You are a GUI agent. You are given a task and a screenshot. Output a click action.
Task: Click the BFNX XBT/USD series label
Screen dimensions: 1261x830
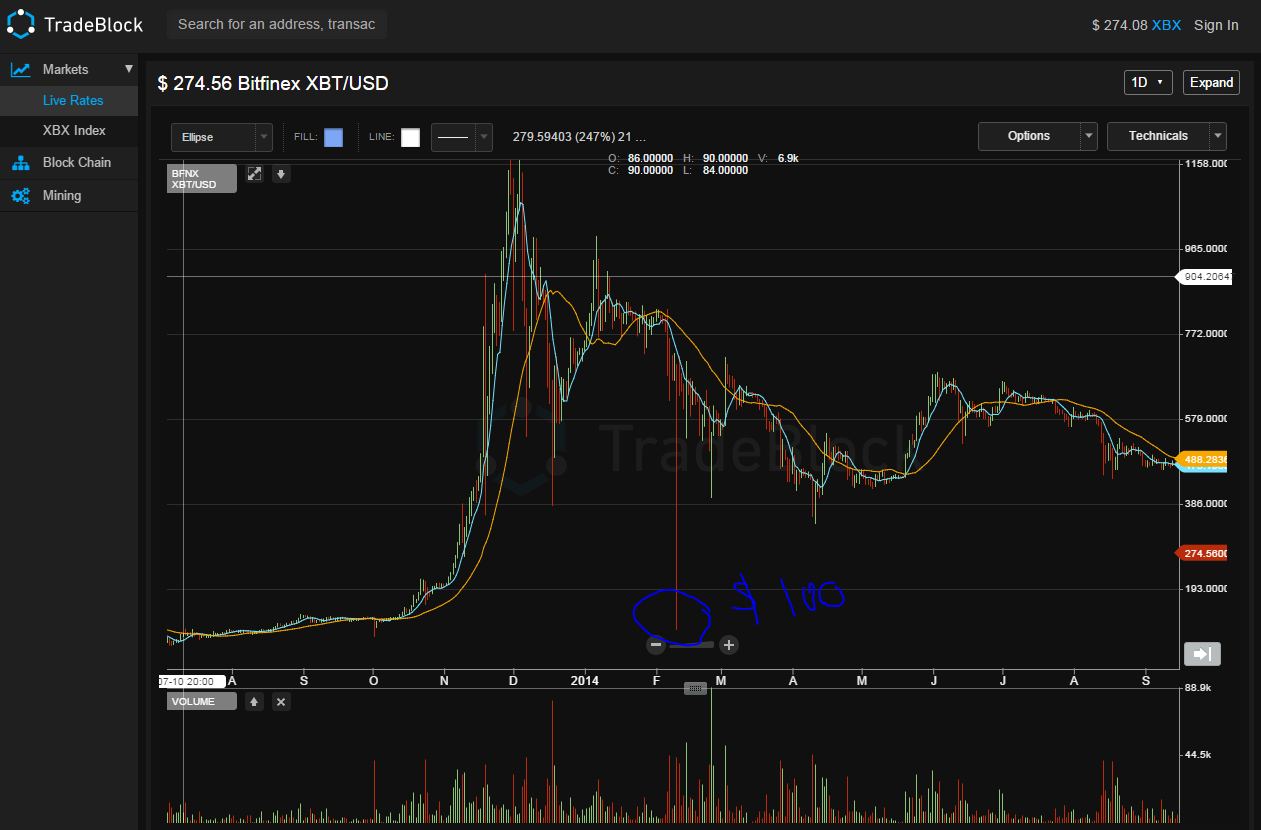pyautogui.click(x=202, y=178)
